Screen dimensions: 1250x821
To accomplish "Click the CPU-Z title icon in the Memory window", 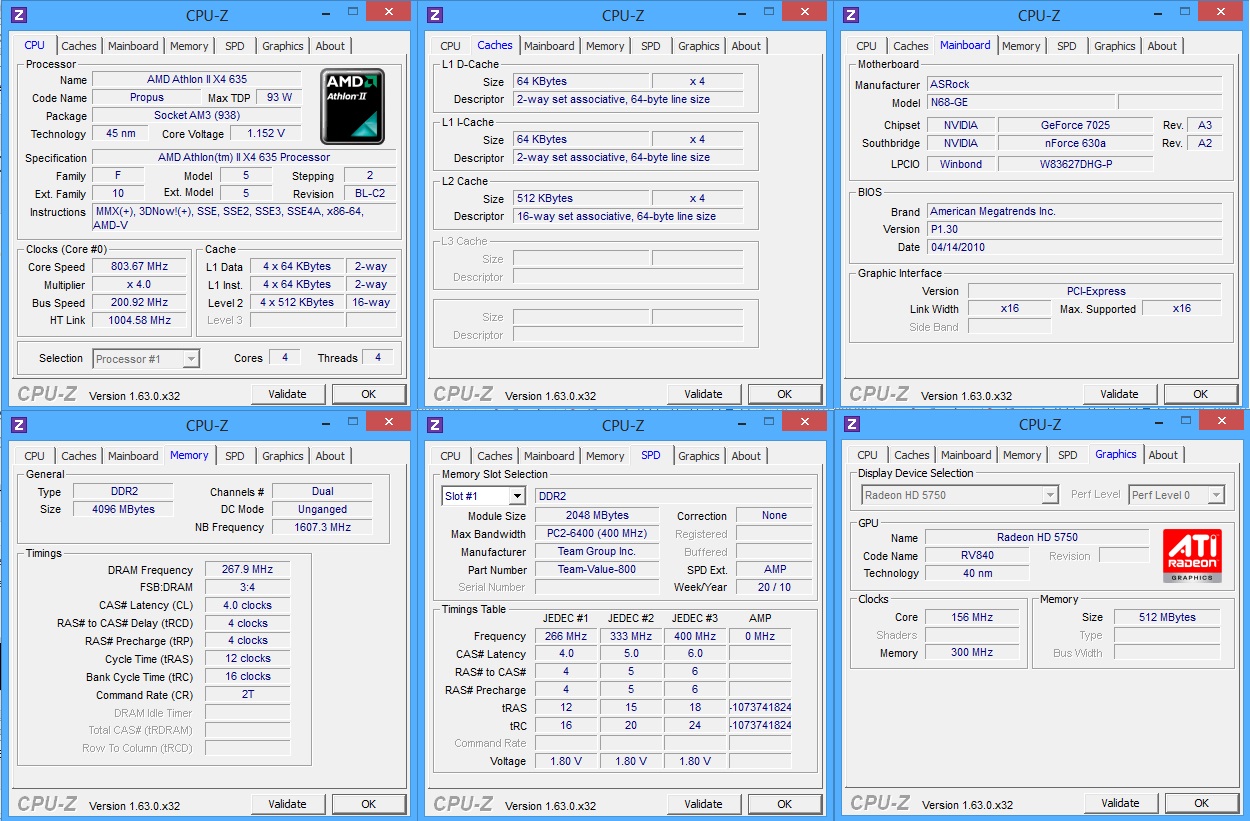I will (18, 425).
